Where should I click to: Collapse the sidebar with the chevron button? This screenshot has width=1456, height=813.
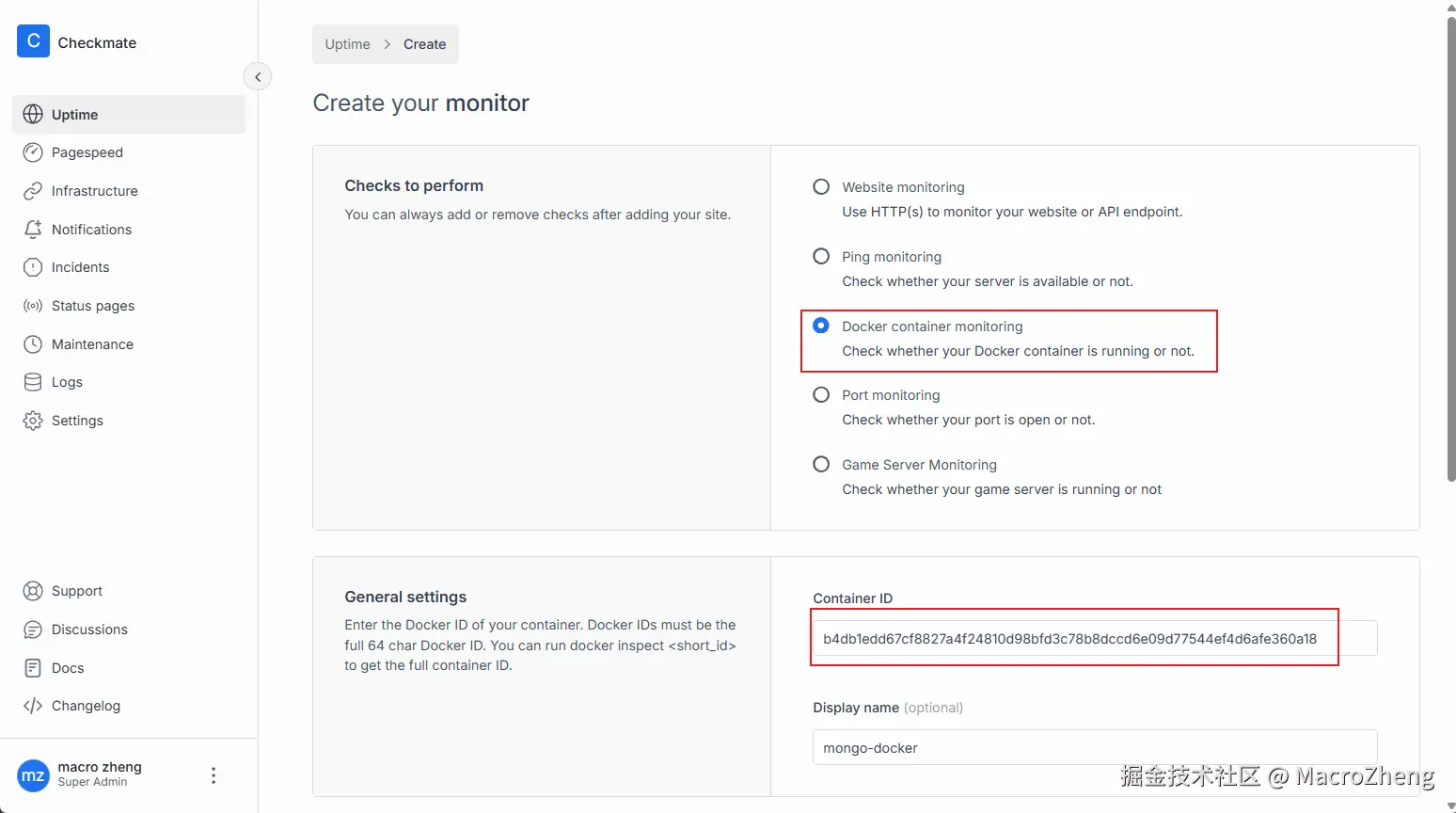click(258, 77)
